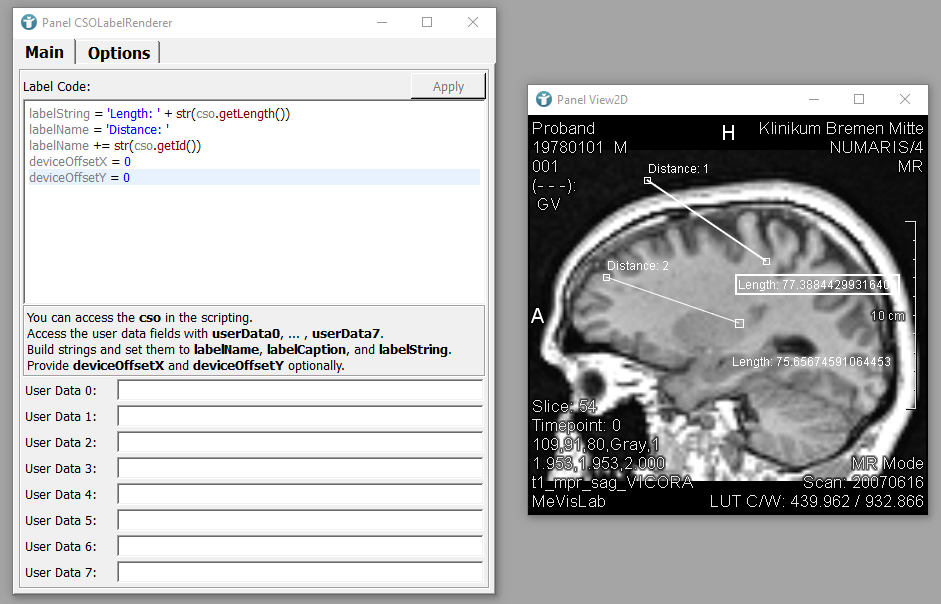Switch to the Options tab
Image resolution: width=941 pixels, height=604 pixels.
click(118, 53)
